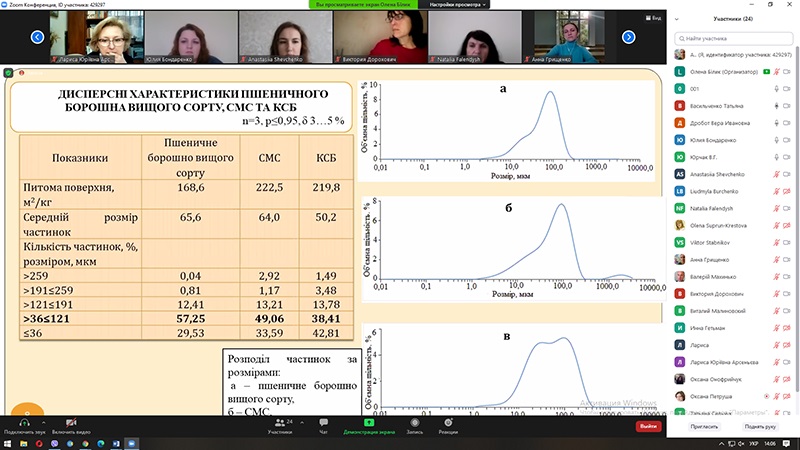Select video thumbnail of Natalia Falendysh
Image resolution: width=800 pixels, height=450 pixels.
point(474,37)
